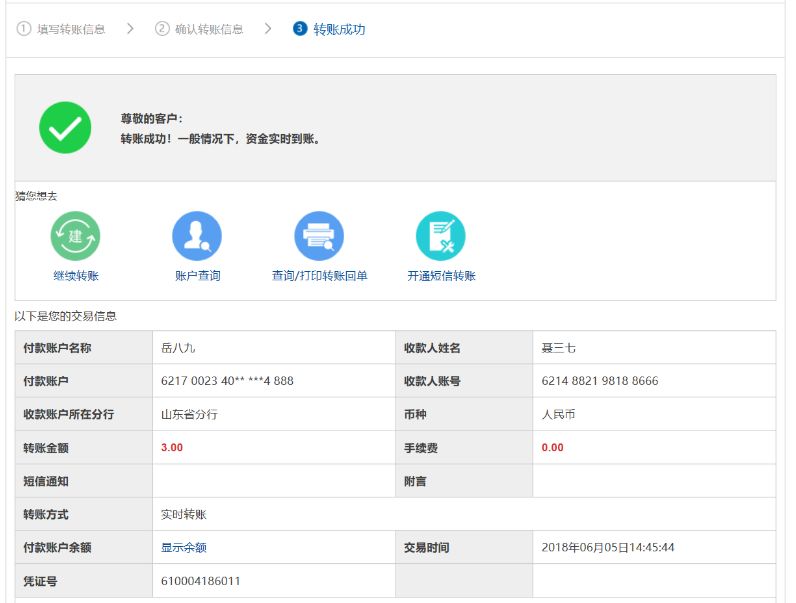Click the 查询/打印转账回单 printer icon
Image resolution: width=796 pixels, height=603 pixels.
[319, 236]
